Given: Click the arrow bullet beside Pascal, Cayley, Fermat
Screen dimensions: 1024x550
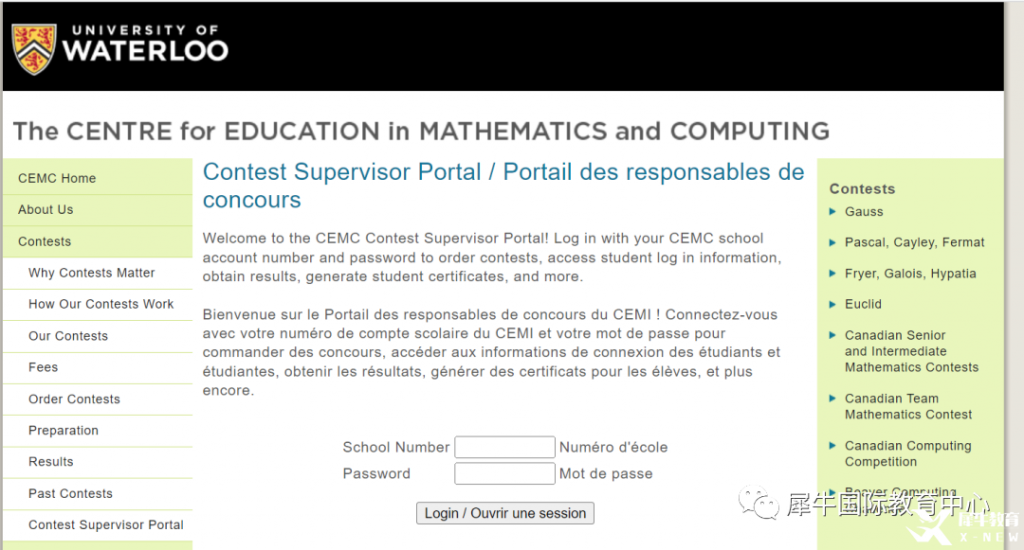Looking at the screenshot, I should pos(833,242).
